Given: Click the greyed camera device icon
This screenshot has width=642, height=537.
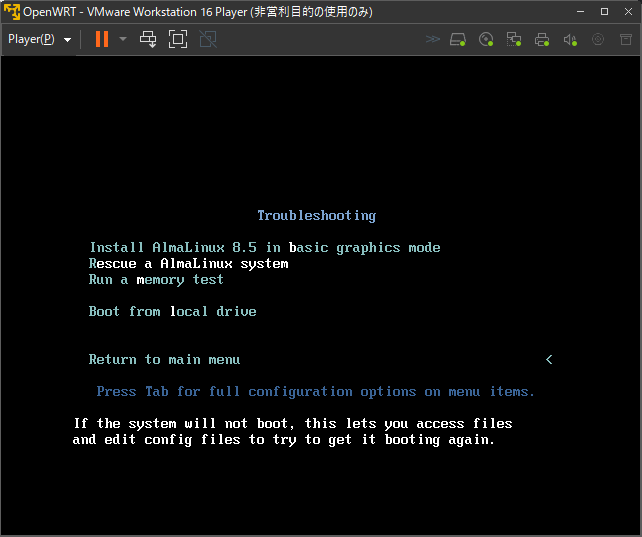Looking at the screenshot, I should (x=598, y=39).
